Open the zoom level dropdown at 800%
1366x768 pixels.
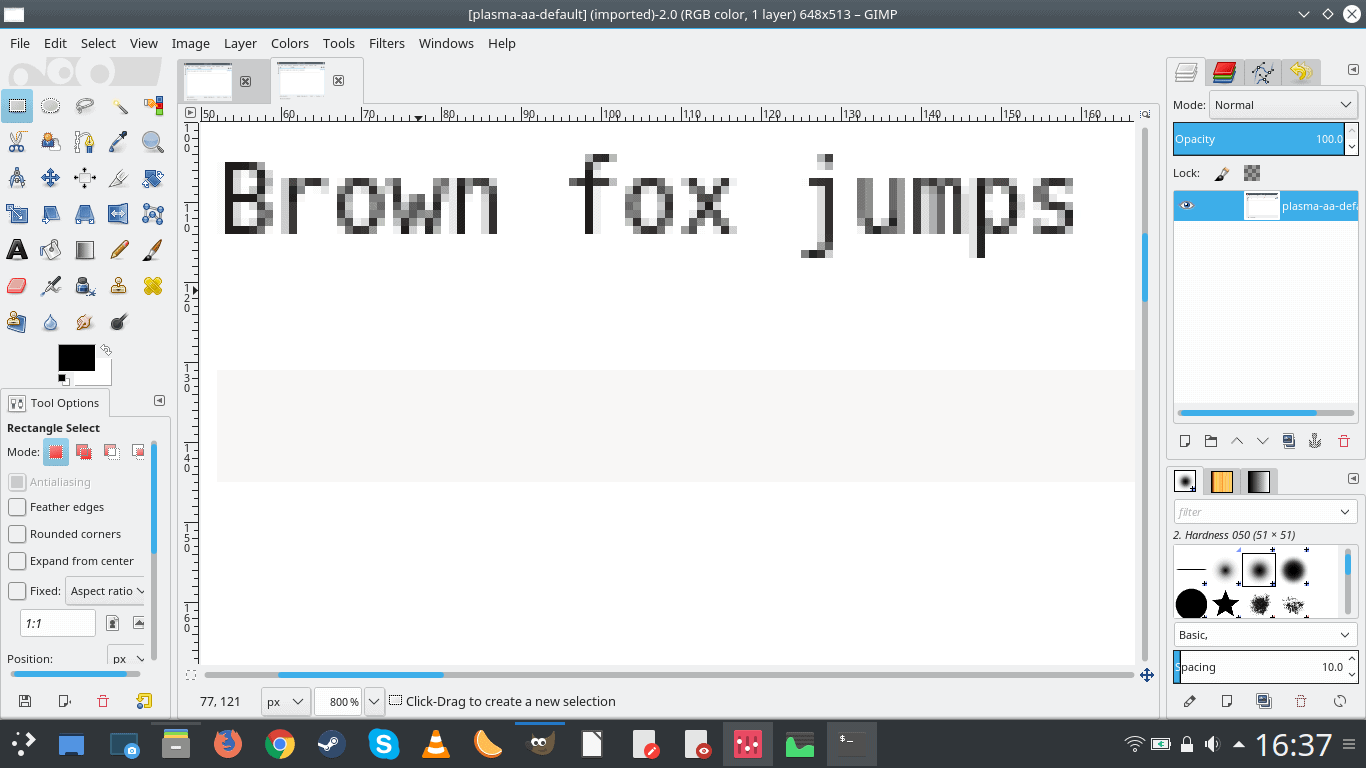374,702
